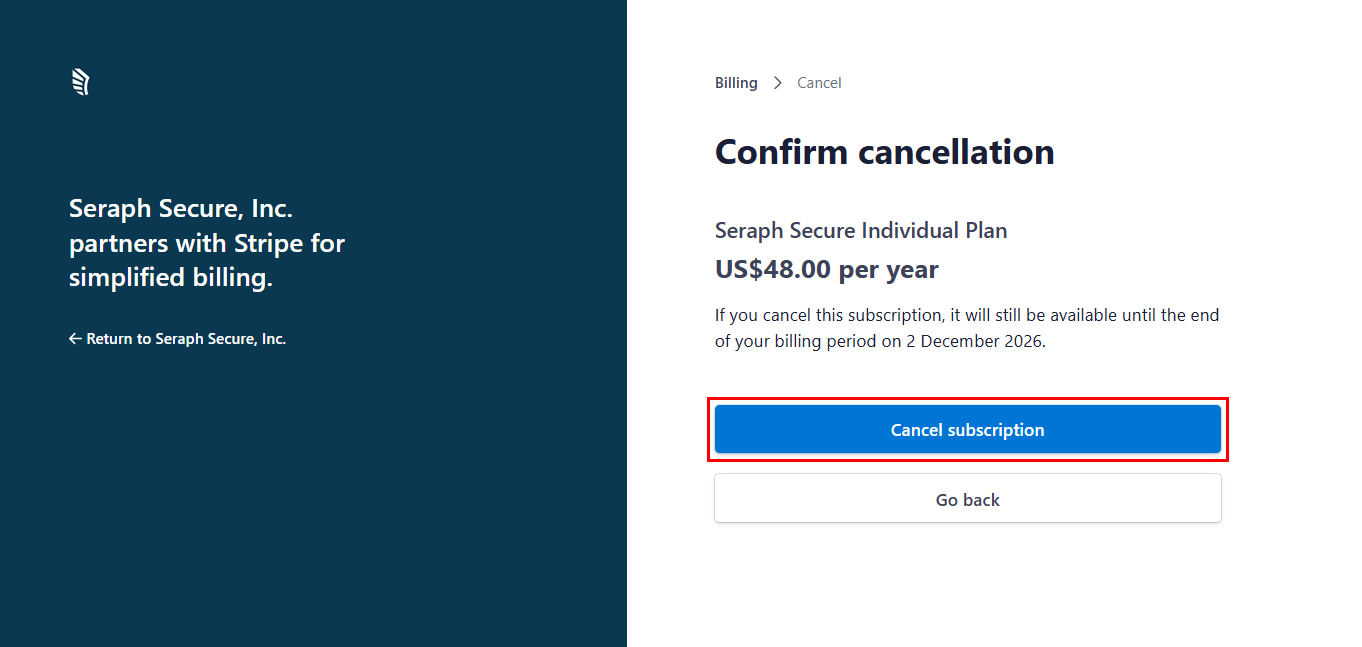Screen dimensions: 1362x647
Task: Click the US$48.00 price amount
Action: (773, 270)
